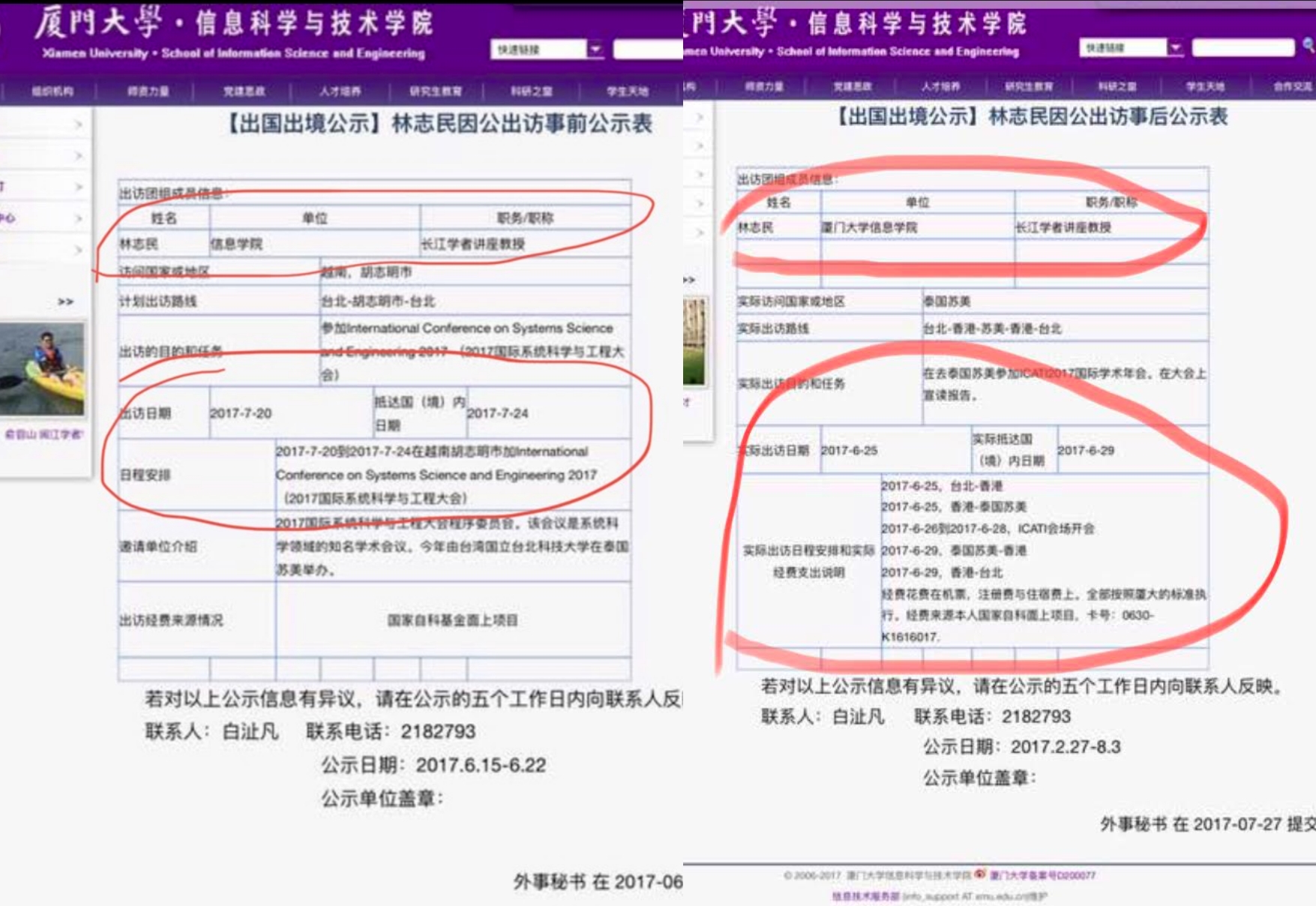This screenshot has width=1316, height=906.
Task: Select cell 越南, 胡志明市 in the 事前 table
Action: tap(475, 271)
